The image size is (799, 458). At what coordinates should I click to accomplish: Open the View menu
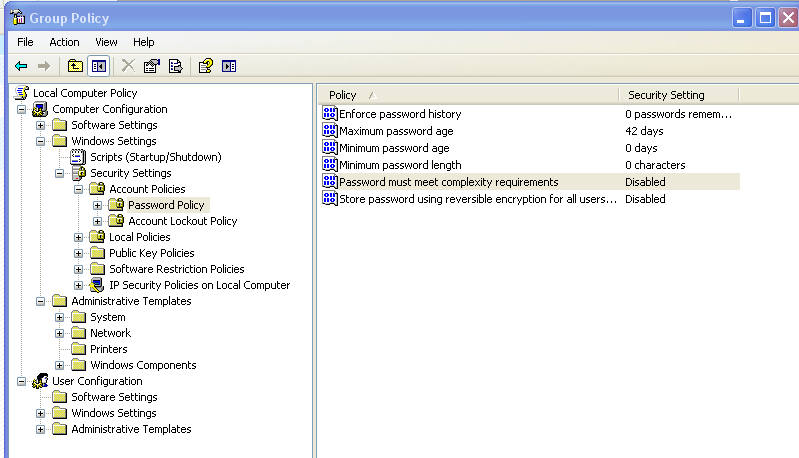coord(106,42)
